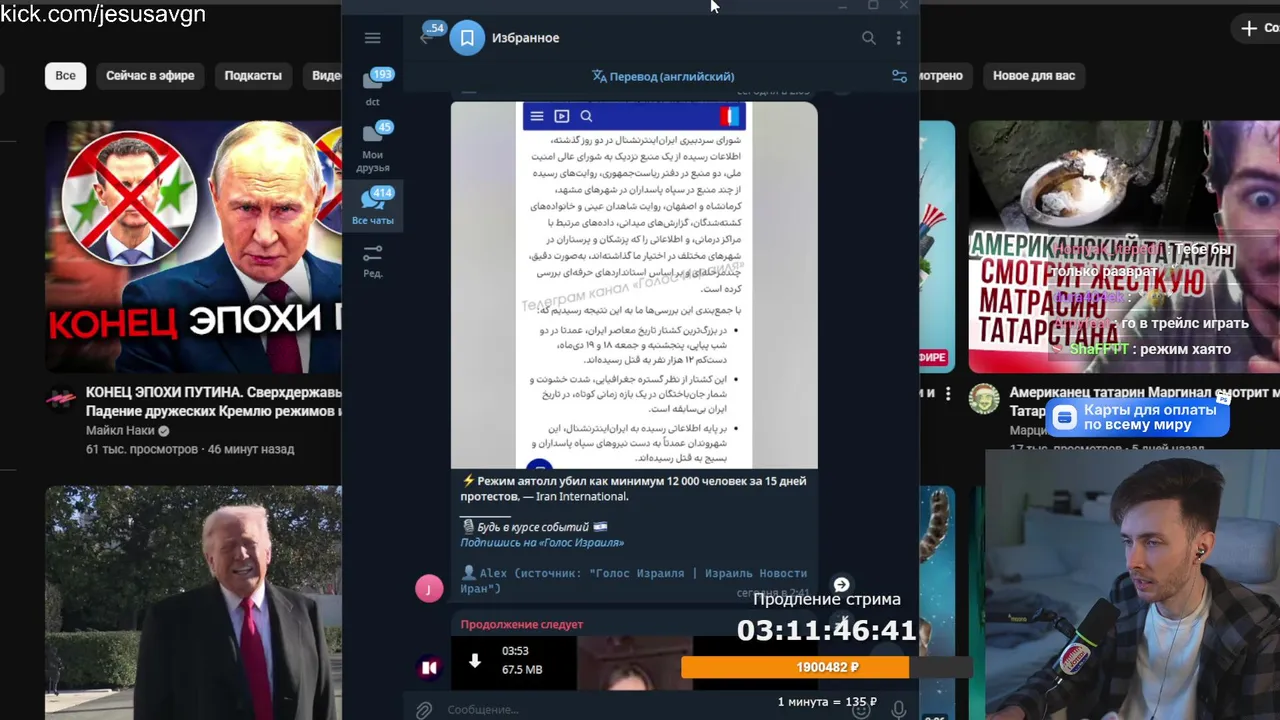Open the Ред. folder editor
The height and width of the screenshot is (720, 1280).
(x=373, y=260)
